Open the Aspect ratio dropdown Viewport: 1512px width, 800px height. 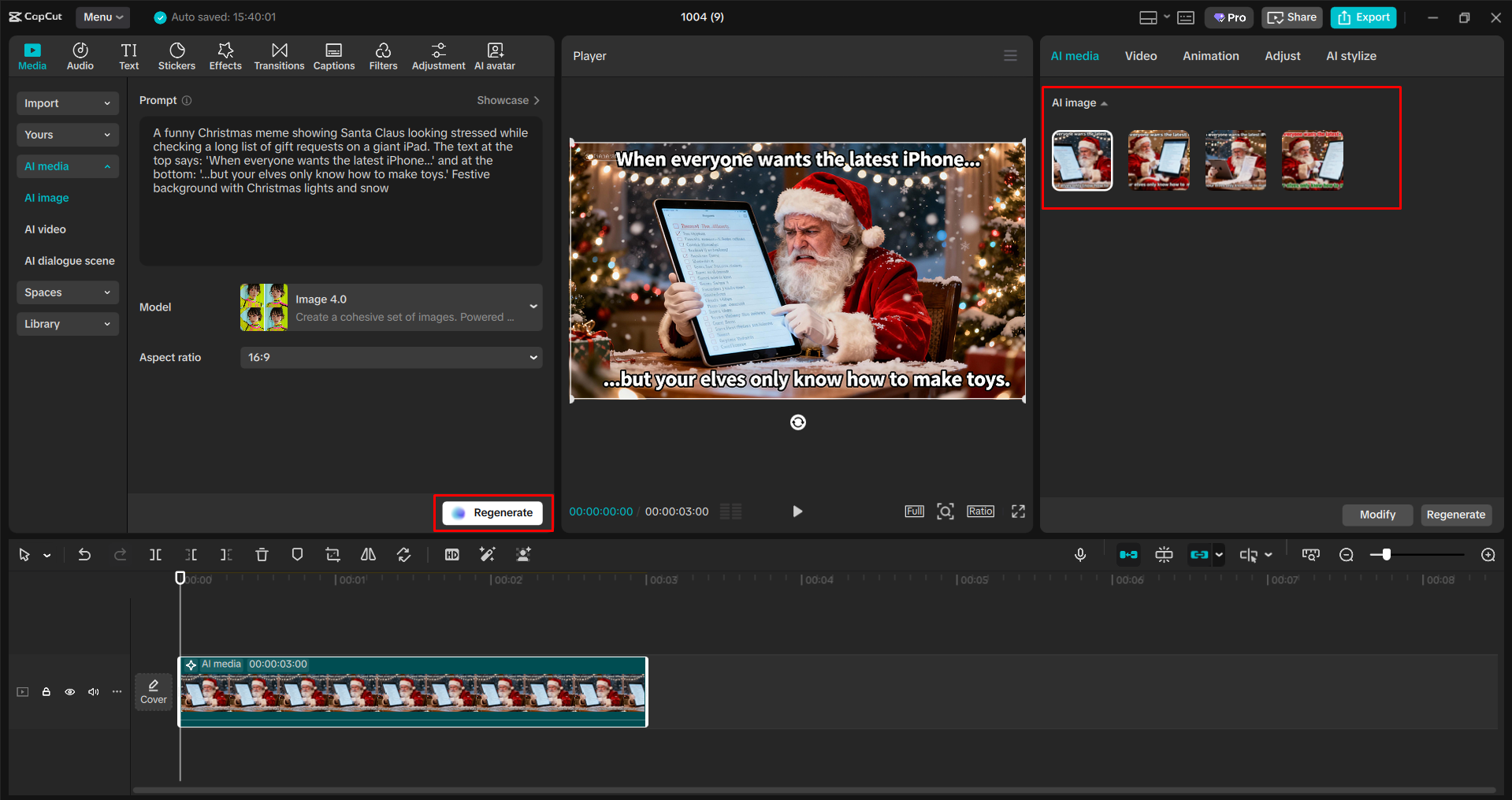(x=391, y=357)
